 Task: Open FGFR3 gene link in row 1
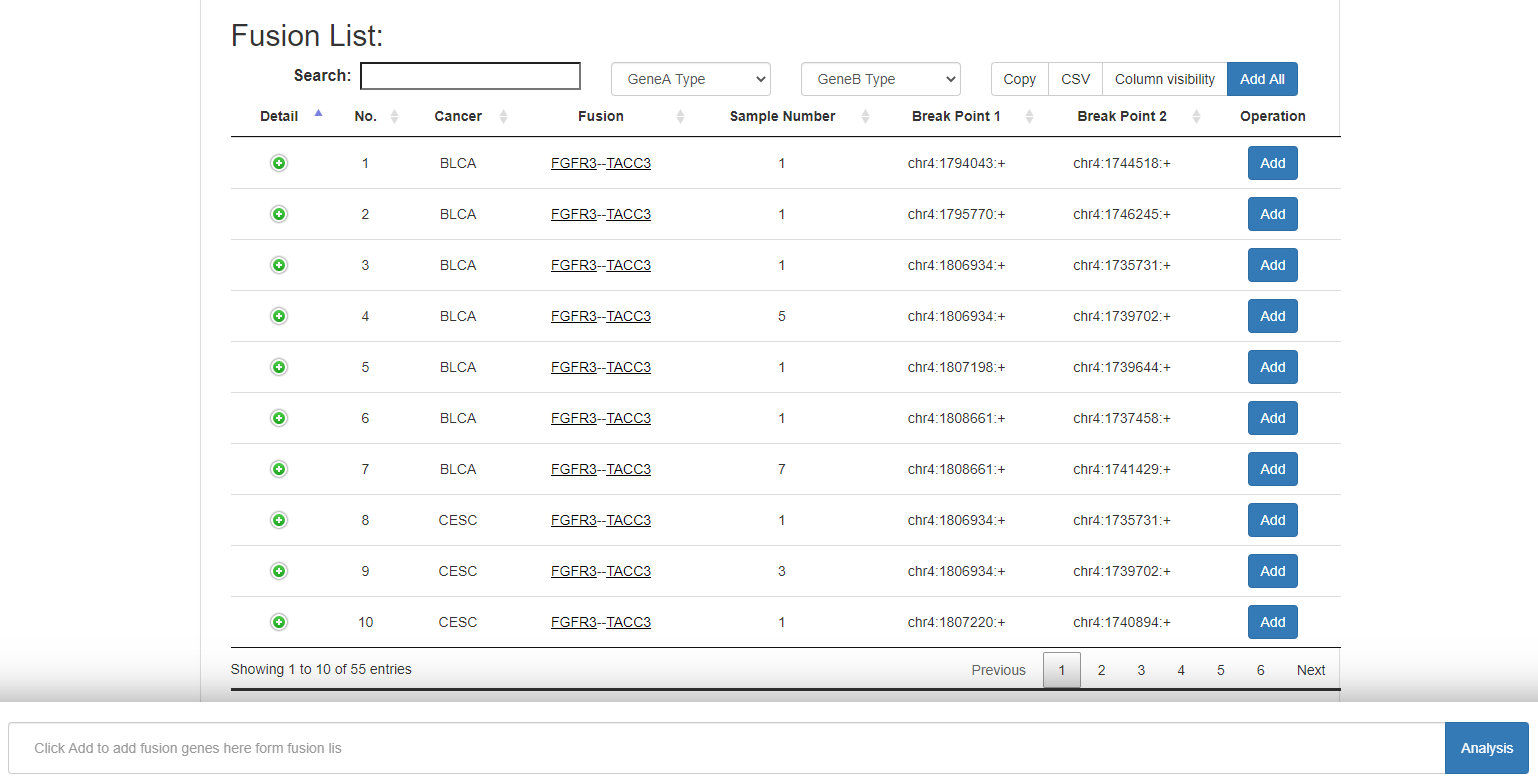pos(573,163)
